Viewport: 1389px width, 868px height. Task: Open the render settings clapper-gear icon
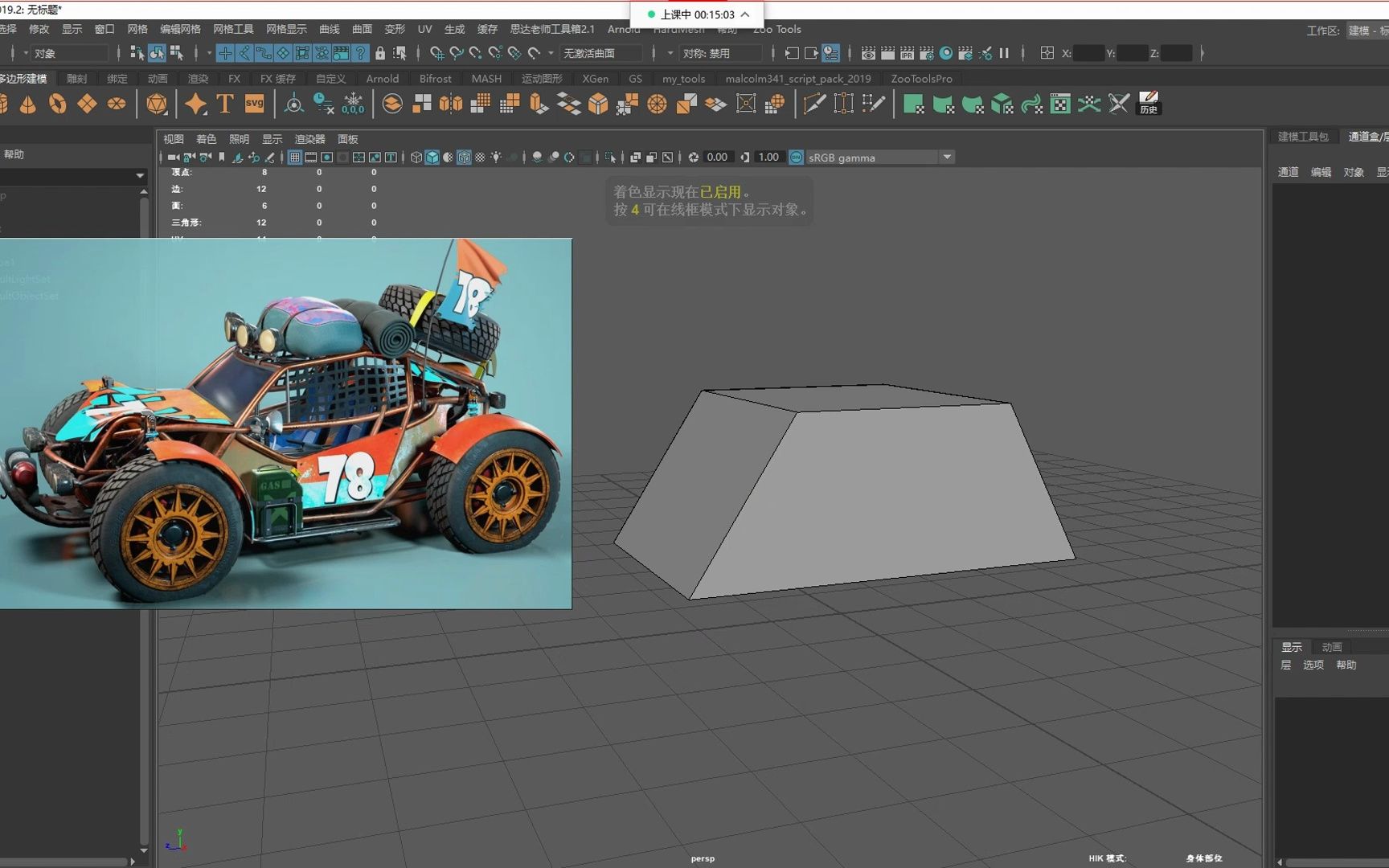(x=927, y=53)
